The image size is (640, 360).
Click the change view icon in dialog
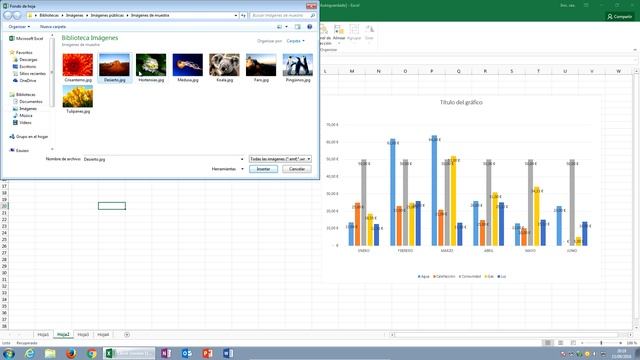click(280, 27)
